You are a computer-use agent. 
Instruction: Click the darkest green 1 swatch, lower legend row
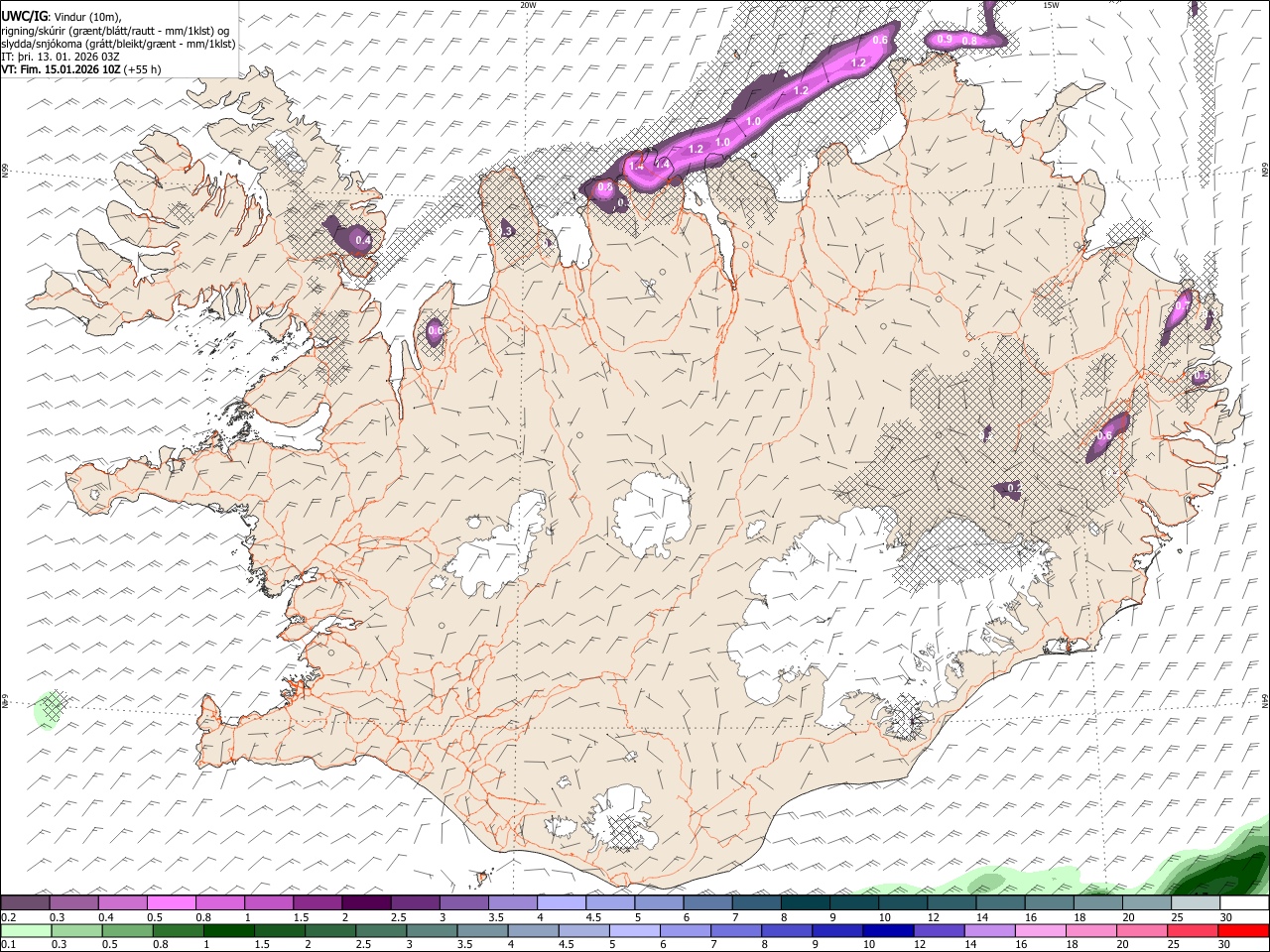click(x=229, y=930)
